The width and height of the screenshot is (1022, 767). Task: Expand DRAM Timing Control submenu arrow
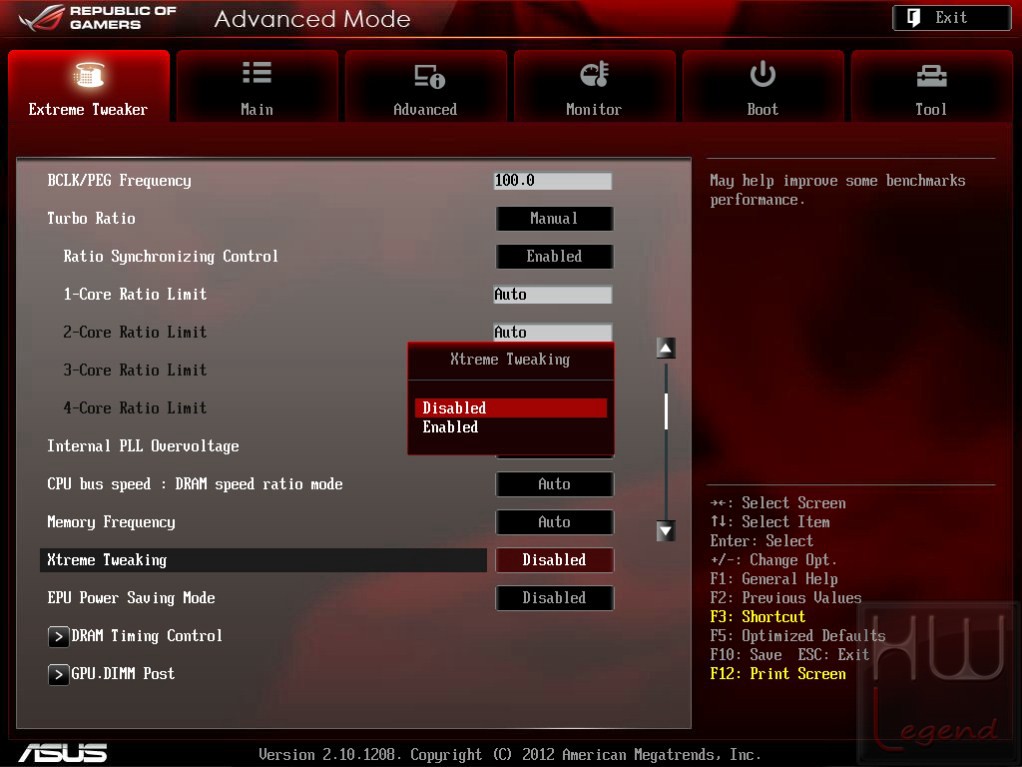58,636
